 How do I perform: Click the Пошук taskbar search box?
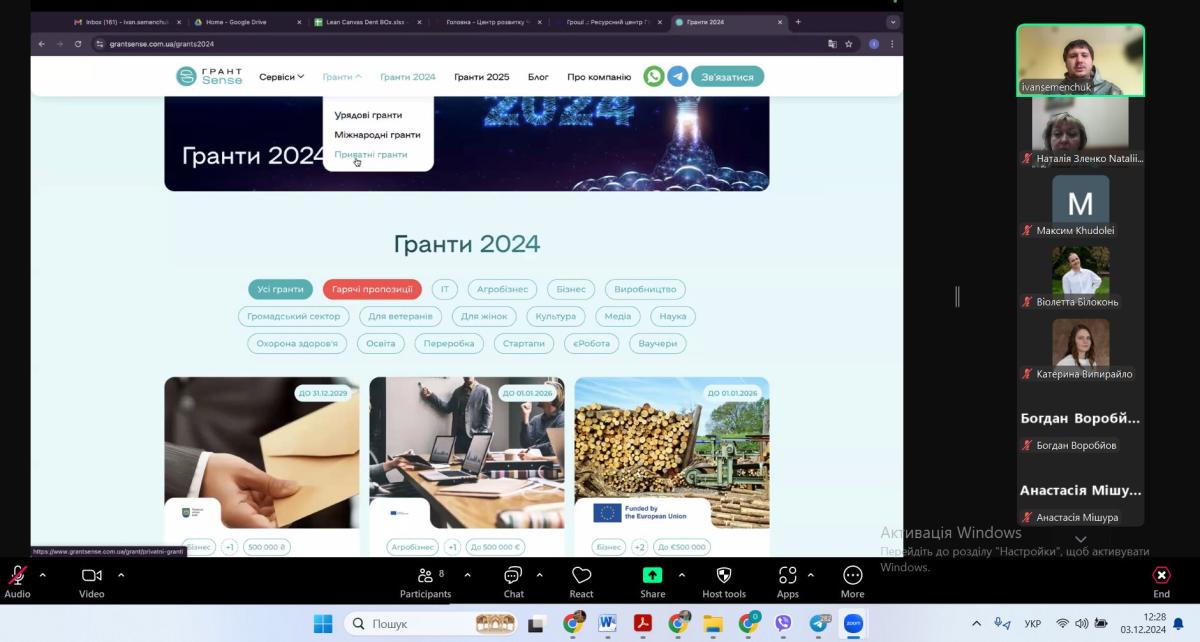432,623
